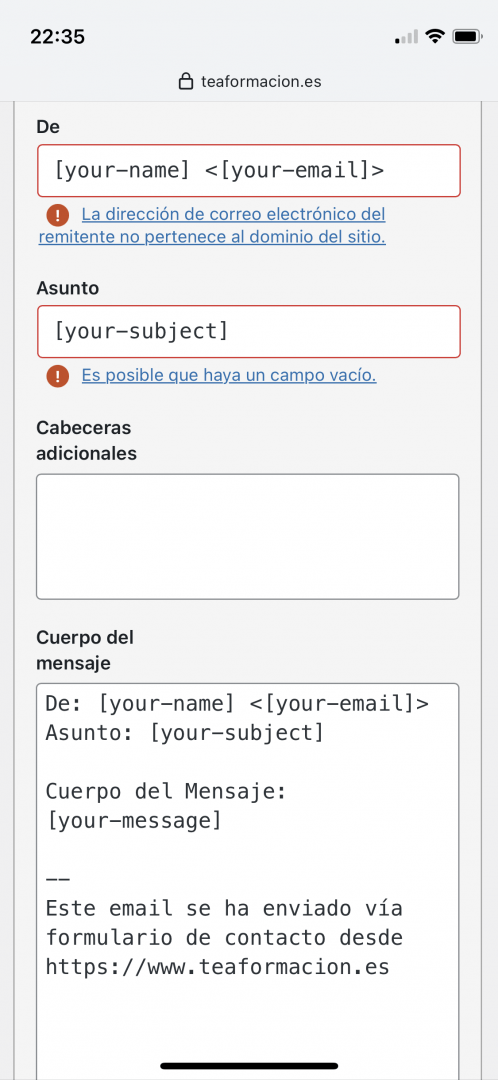Focus the De sender input field

coord(249,170)
